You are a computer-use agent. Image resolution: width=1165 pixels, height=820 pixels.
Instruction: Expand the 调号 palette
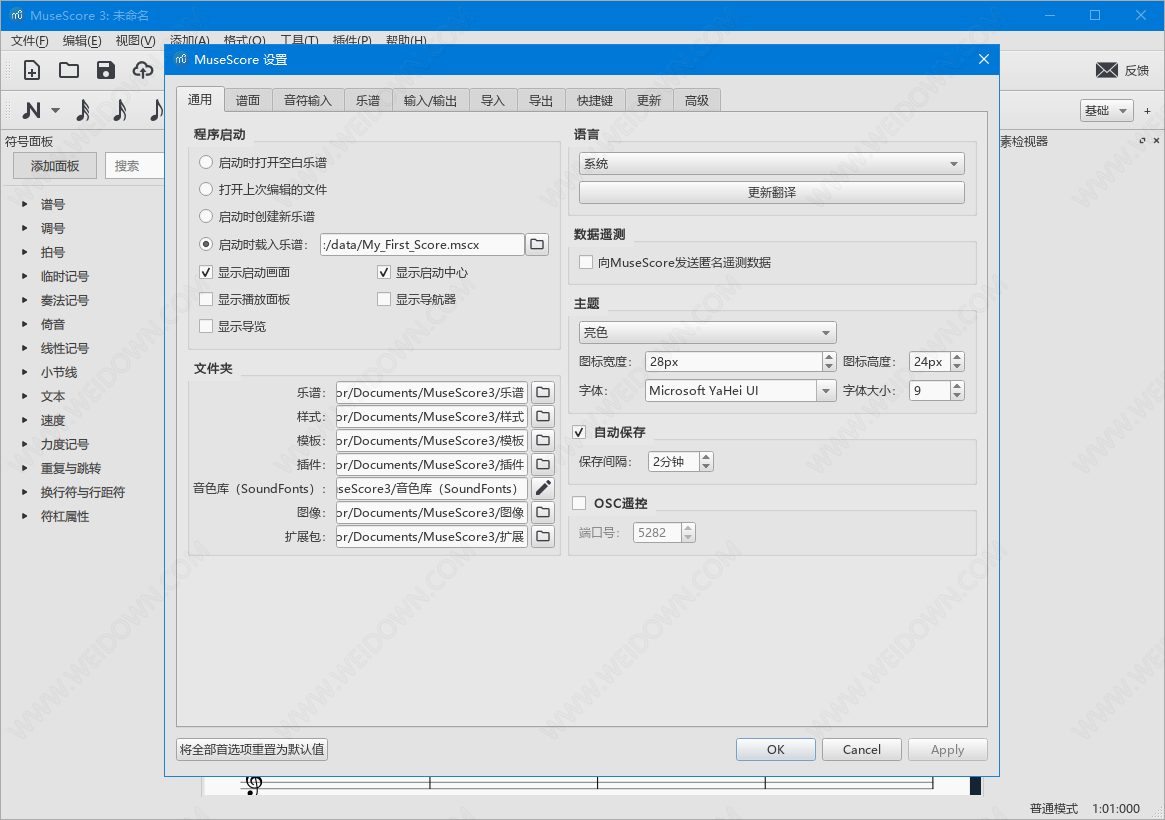click(25, 228)
